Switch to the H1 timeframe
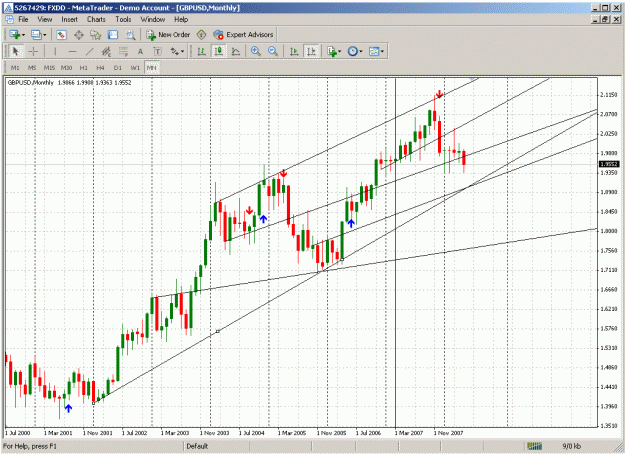Image resolution: width=625 pixels, height=454 pixels. [83, 68]
